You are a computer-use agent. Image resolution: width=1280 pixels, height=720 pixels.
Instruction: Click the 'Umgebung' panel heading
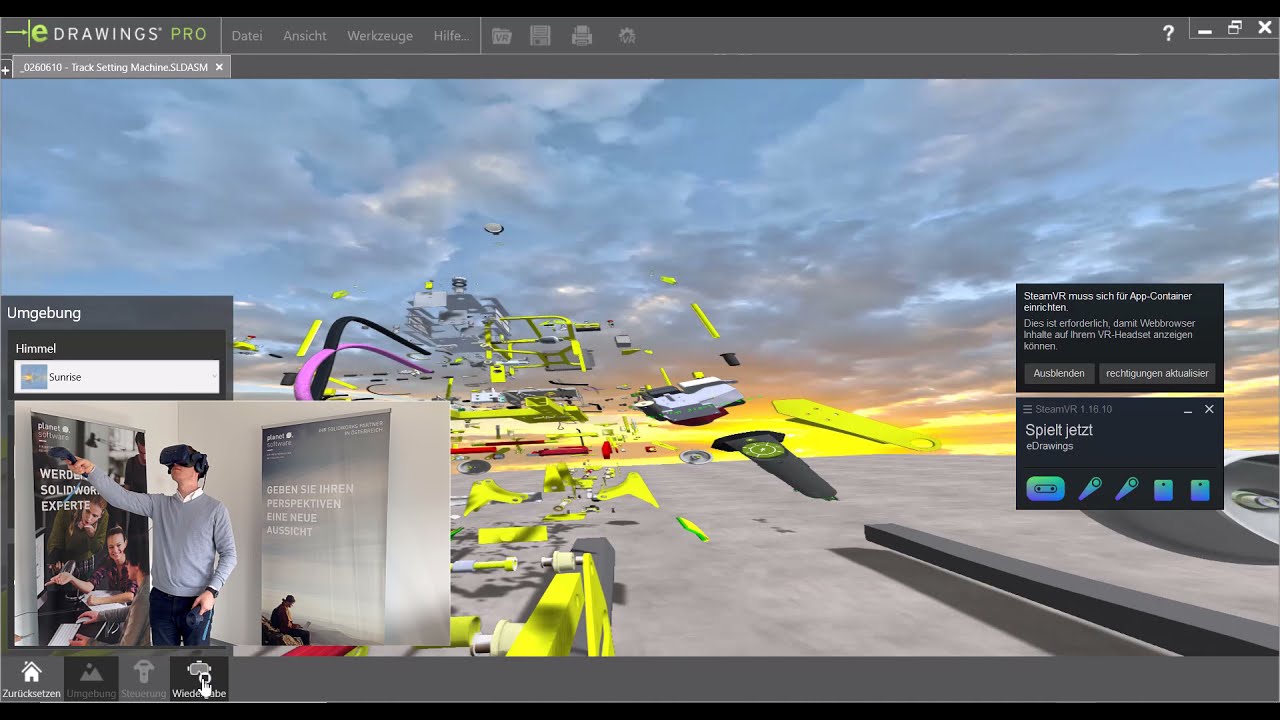point(44,313)
